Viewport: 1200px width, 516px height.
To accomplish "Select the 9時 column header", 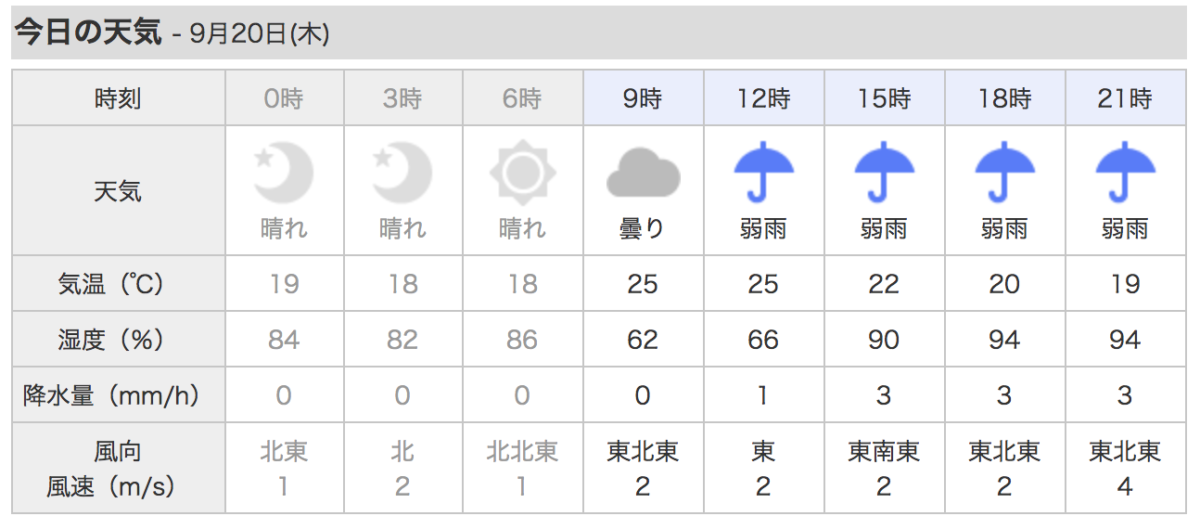I will 643,98.
